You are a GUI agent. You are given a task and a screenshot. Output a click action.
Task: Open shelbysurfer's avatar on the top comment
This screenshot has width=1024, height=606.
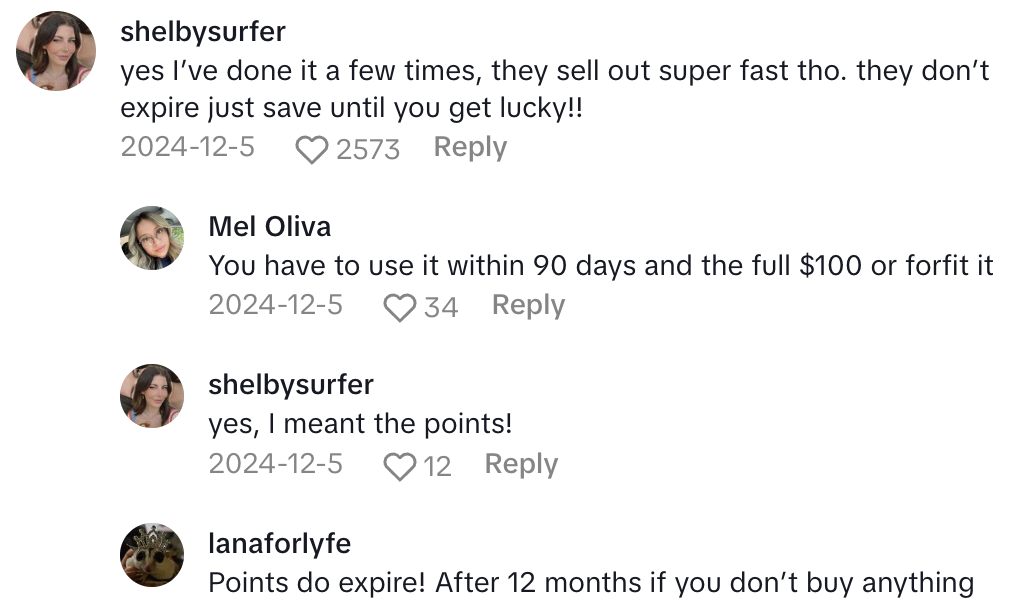click(x=56, y=51)
